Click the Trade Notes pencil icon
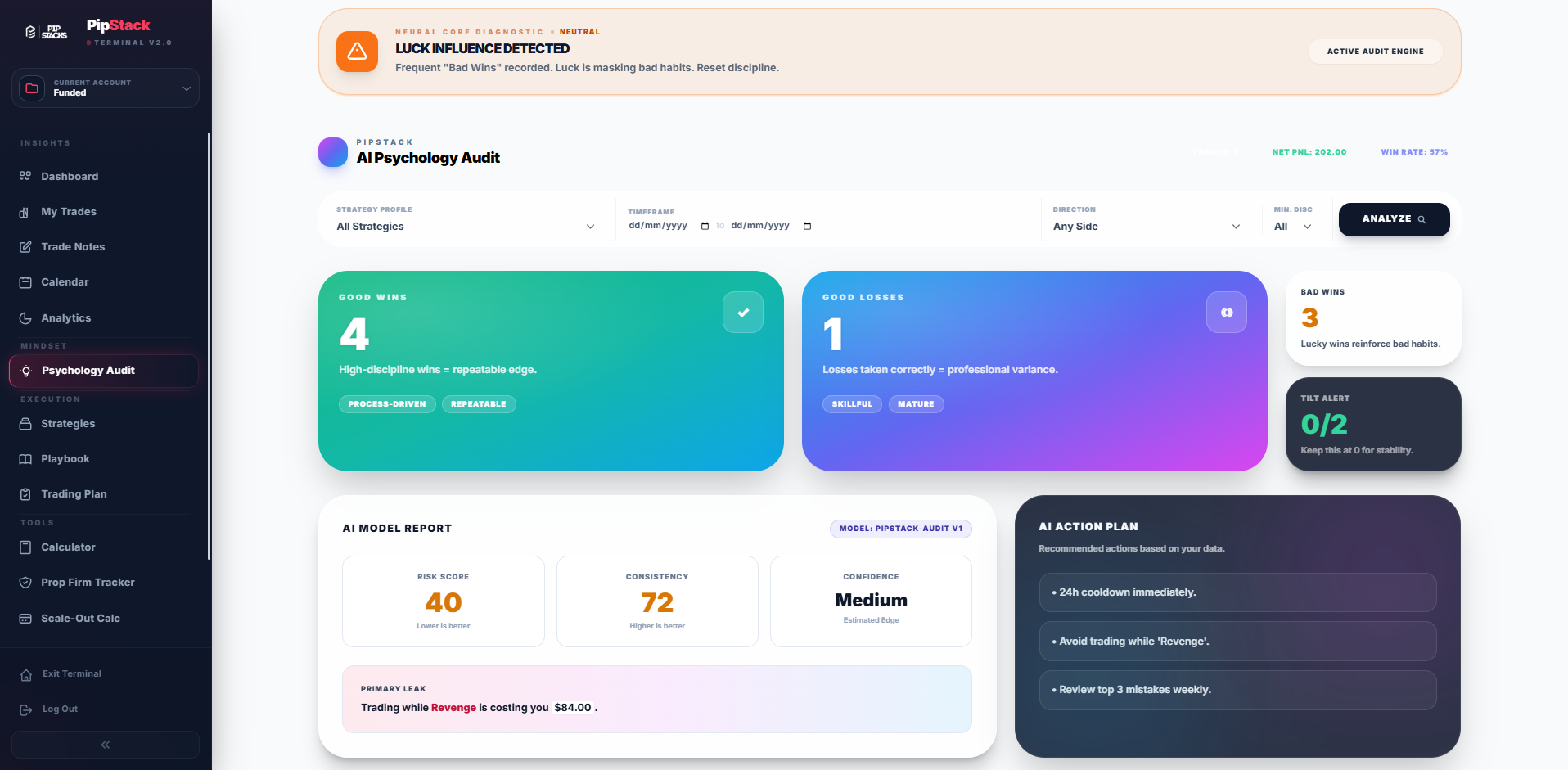The image size is (1568, 770). 25,247
